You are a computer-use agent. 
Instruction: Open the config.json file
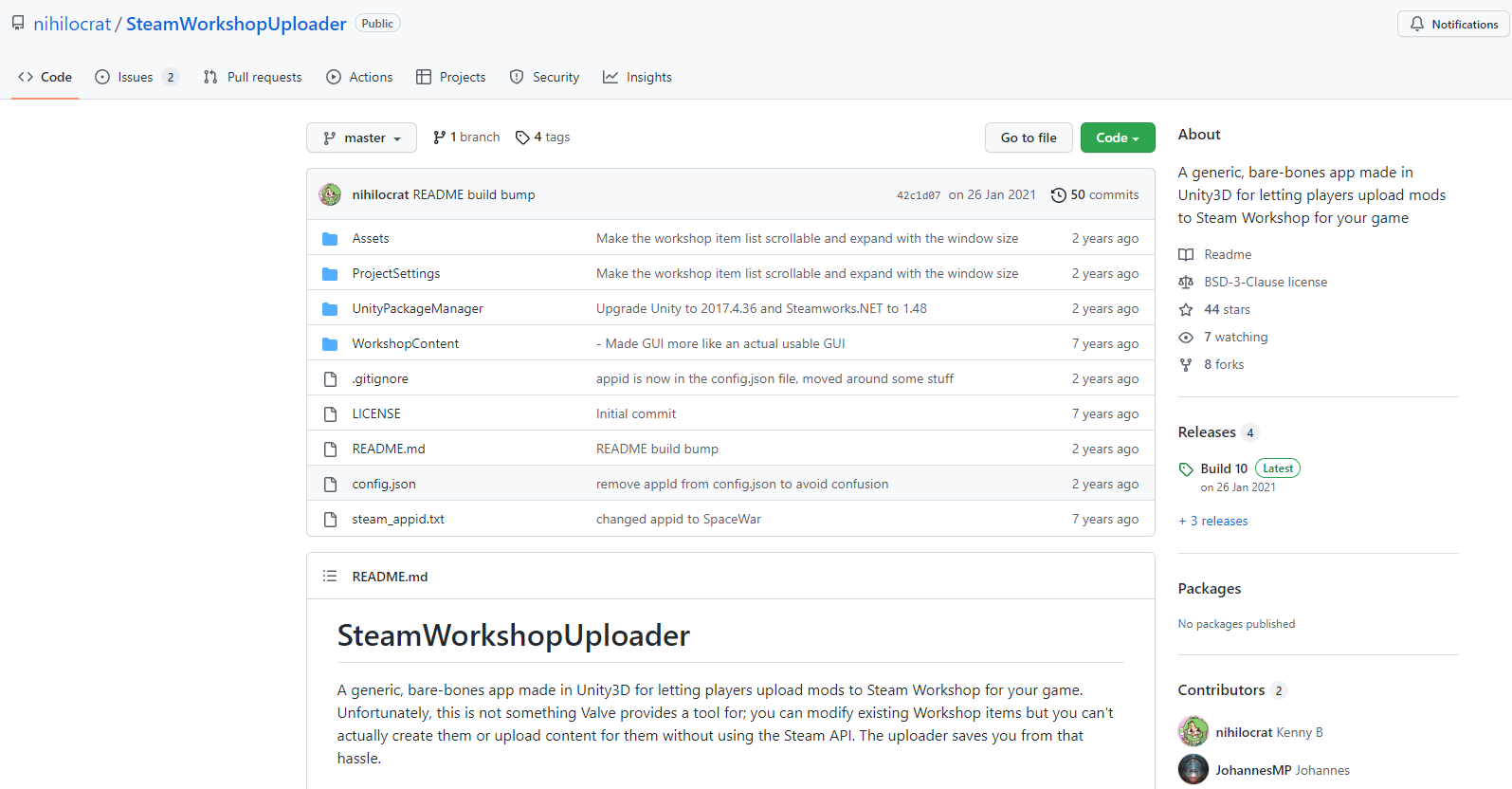click(x=384, y=484)
